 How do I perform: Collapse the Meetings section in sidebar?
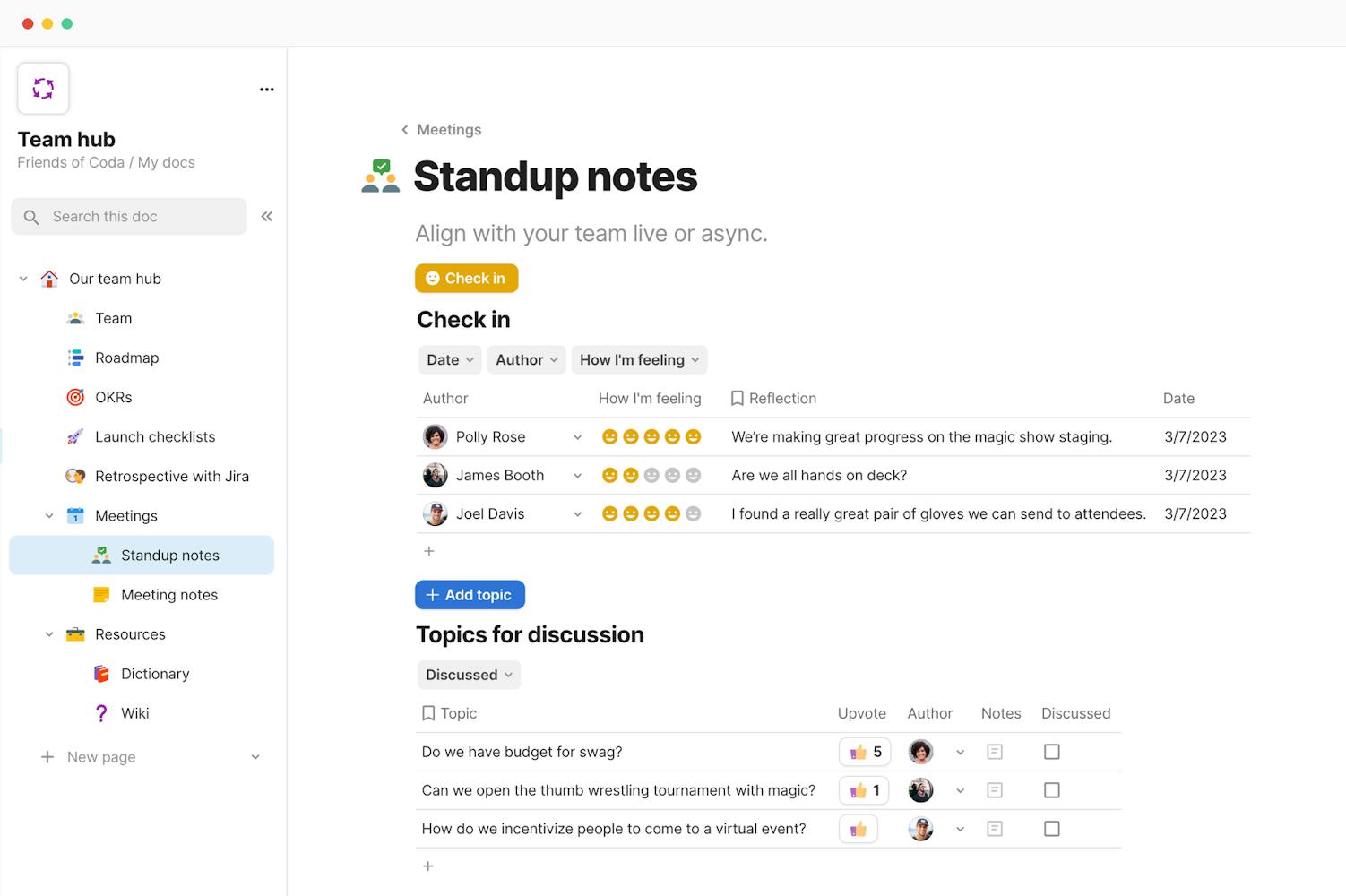49,516
